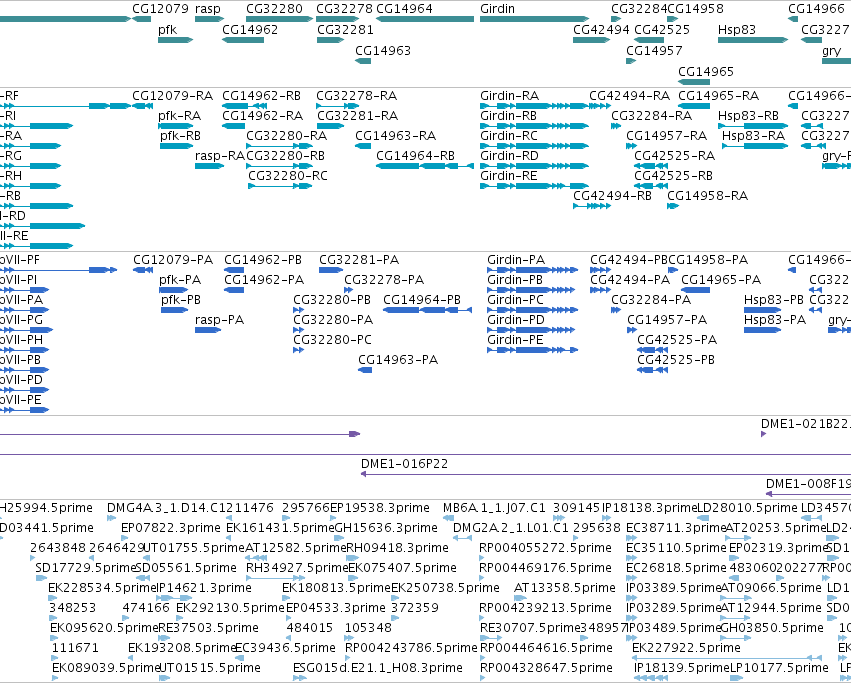The height and width of the screenshot is (683, 851).
Task: Select transcript CG14957-RA
Action: (x=631, y=146)
